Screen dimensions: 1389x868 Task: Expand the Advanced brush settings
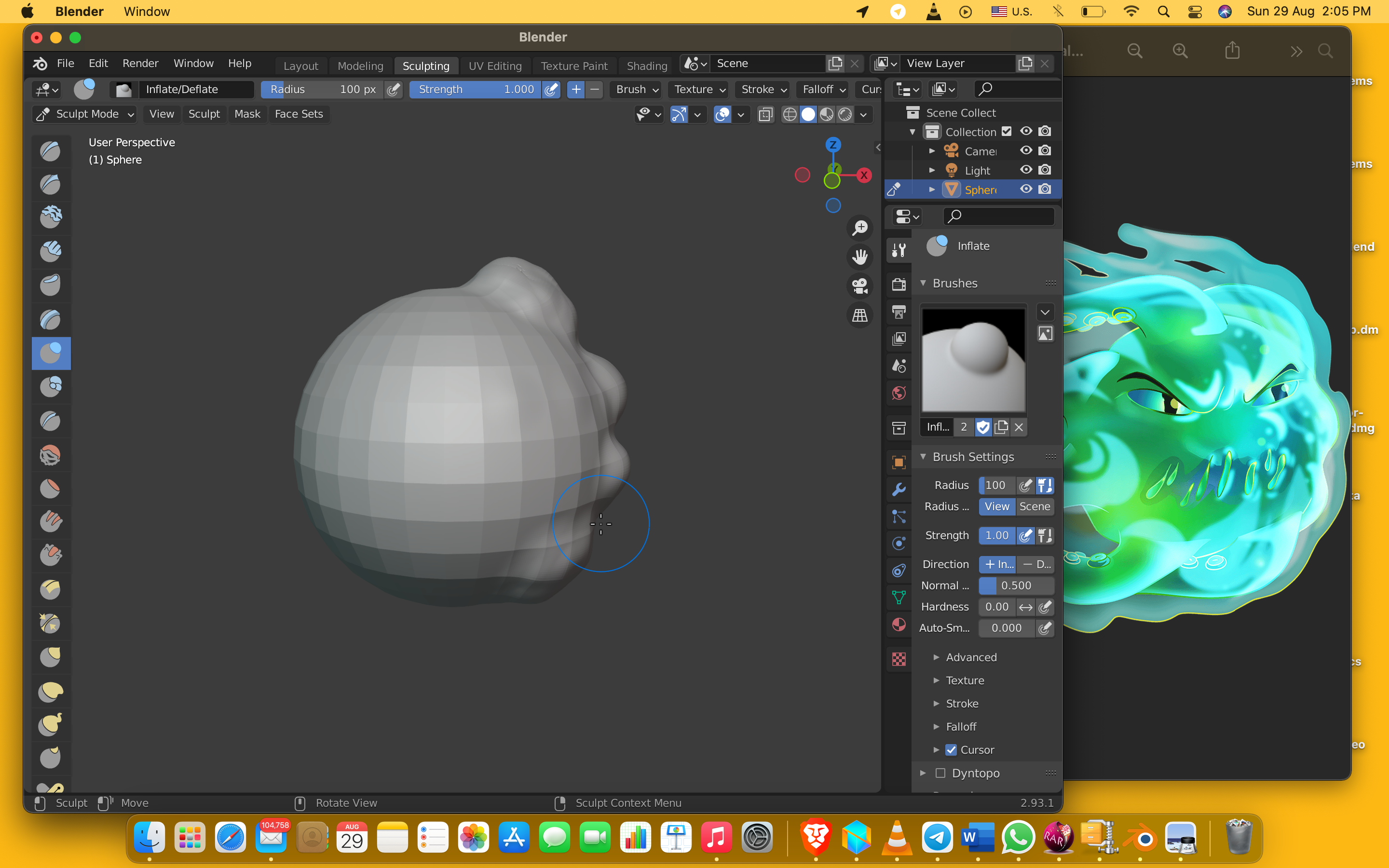[971, 657]
